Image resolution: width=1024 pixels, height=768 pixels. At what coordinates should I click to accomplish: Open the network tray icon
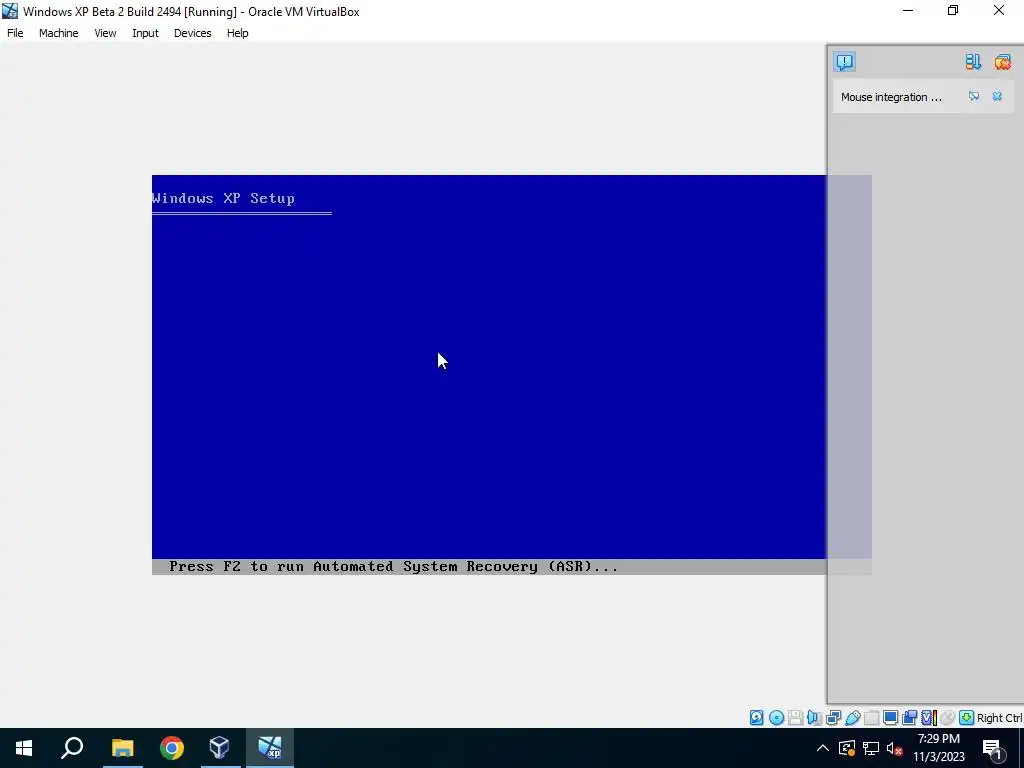coord(871,748)
